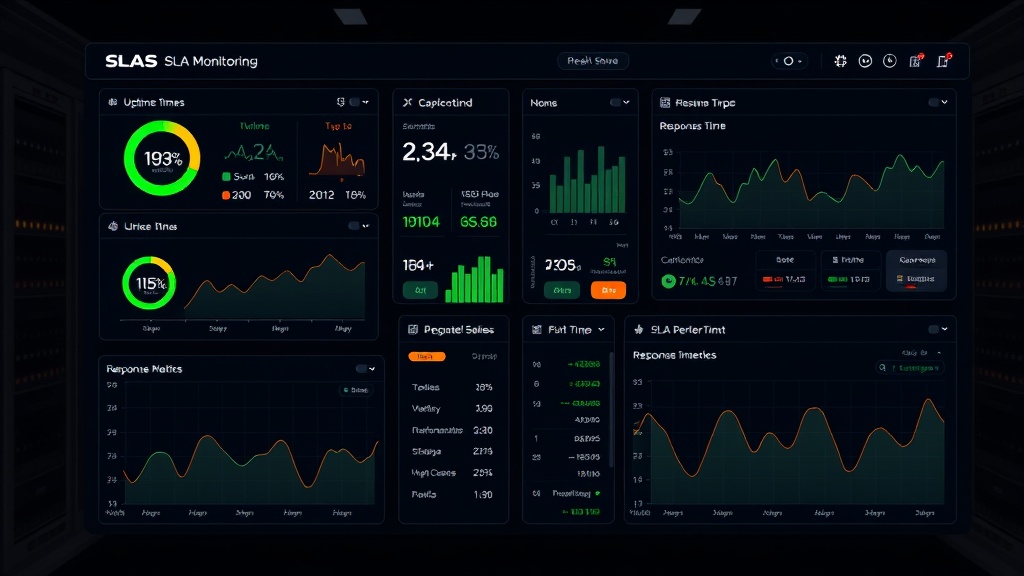
Task: Click the Stiaiga row in Pegatel Solies
Action: [x=452, y=451]
